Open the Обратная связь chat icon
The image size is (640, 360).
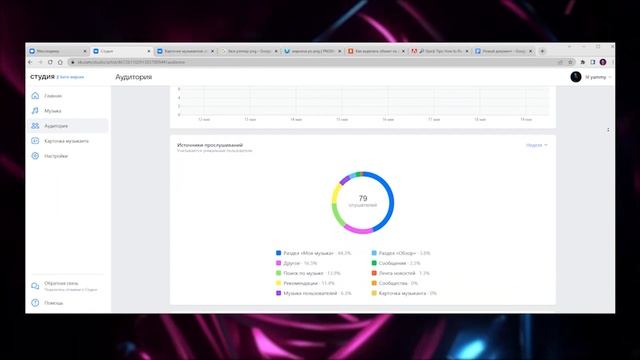point(35,286)
